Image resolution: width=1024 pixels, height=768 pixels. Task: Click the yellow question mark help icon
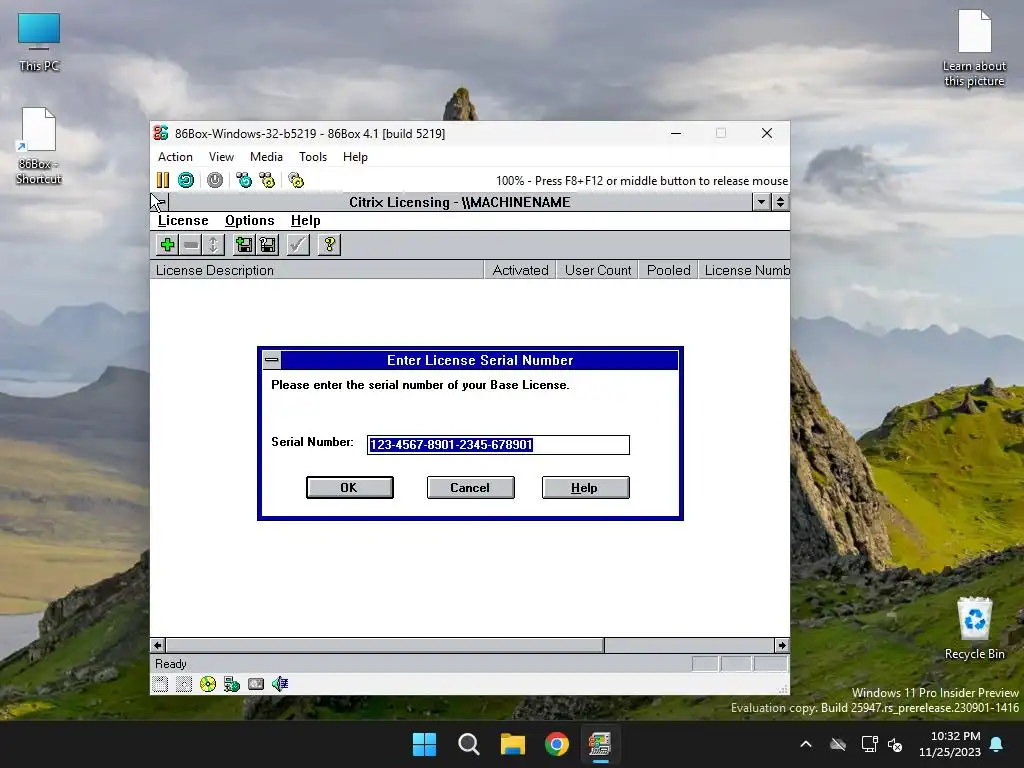(x=329, y=245)
